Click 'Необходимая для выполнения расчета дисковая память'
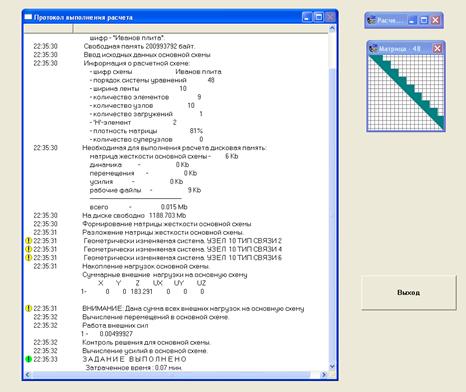 pos(174,148)
